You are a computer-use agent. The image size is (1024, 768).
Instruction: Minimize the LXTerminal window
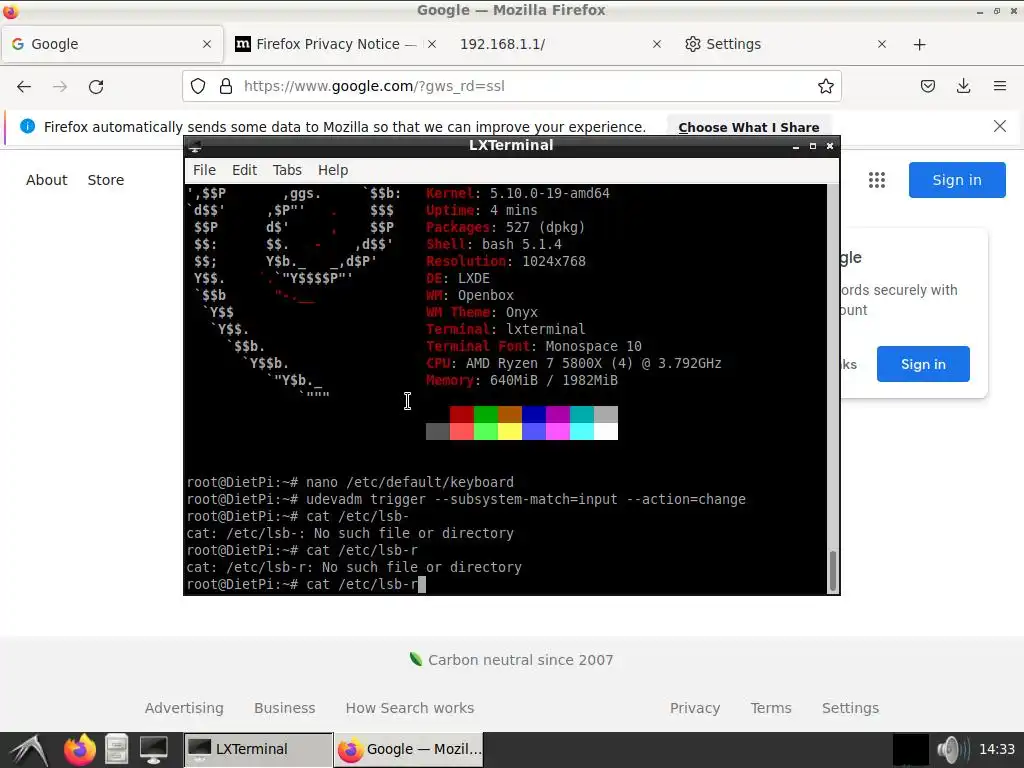coord(795,146)
